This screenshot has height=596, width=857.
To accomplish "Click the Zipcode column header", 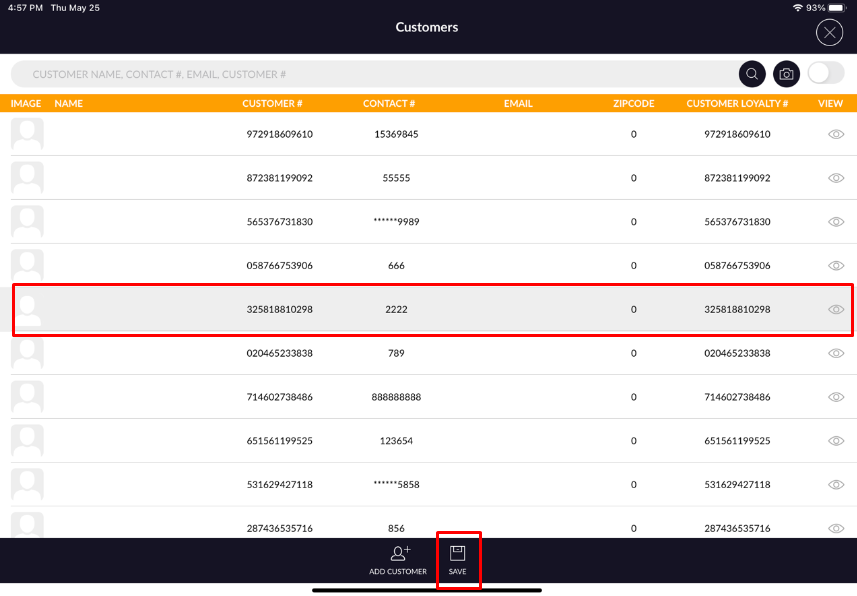I will coord(633,103).
